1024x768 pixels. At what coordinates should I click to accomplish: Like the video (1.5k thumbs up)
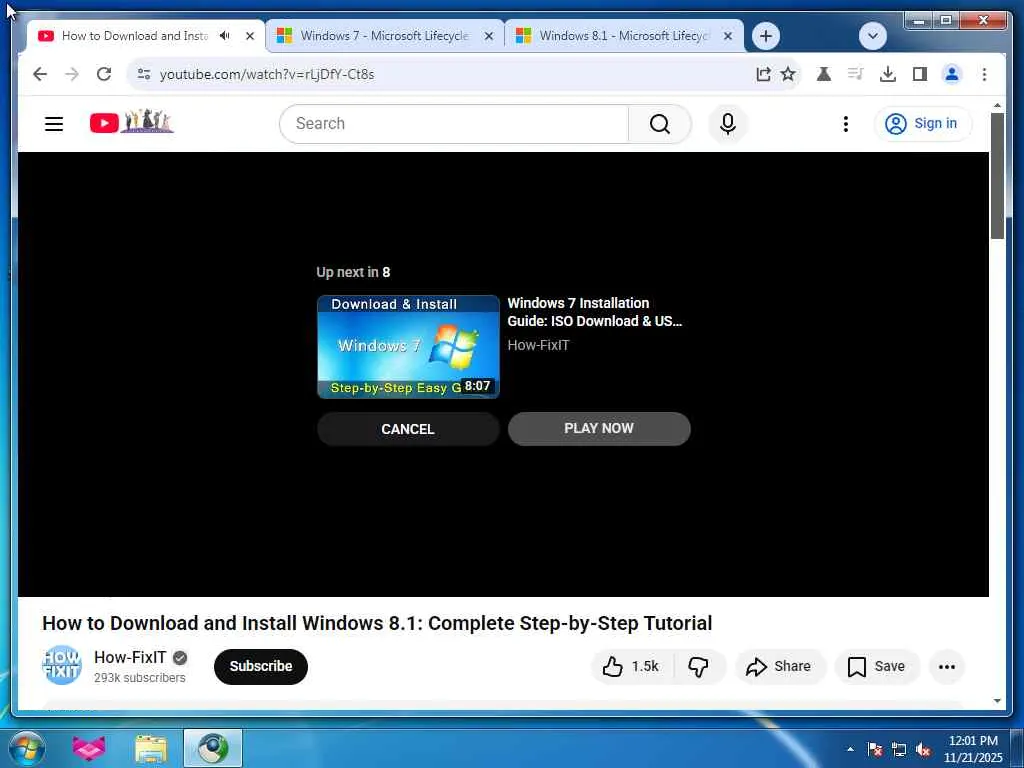click(632, 666)
